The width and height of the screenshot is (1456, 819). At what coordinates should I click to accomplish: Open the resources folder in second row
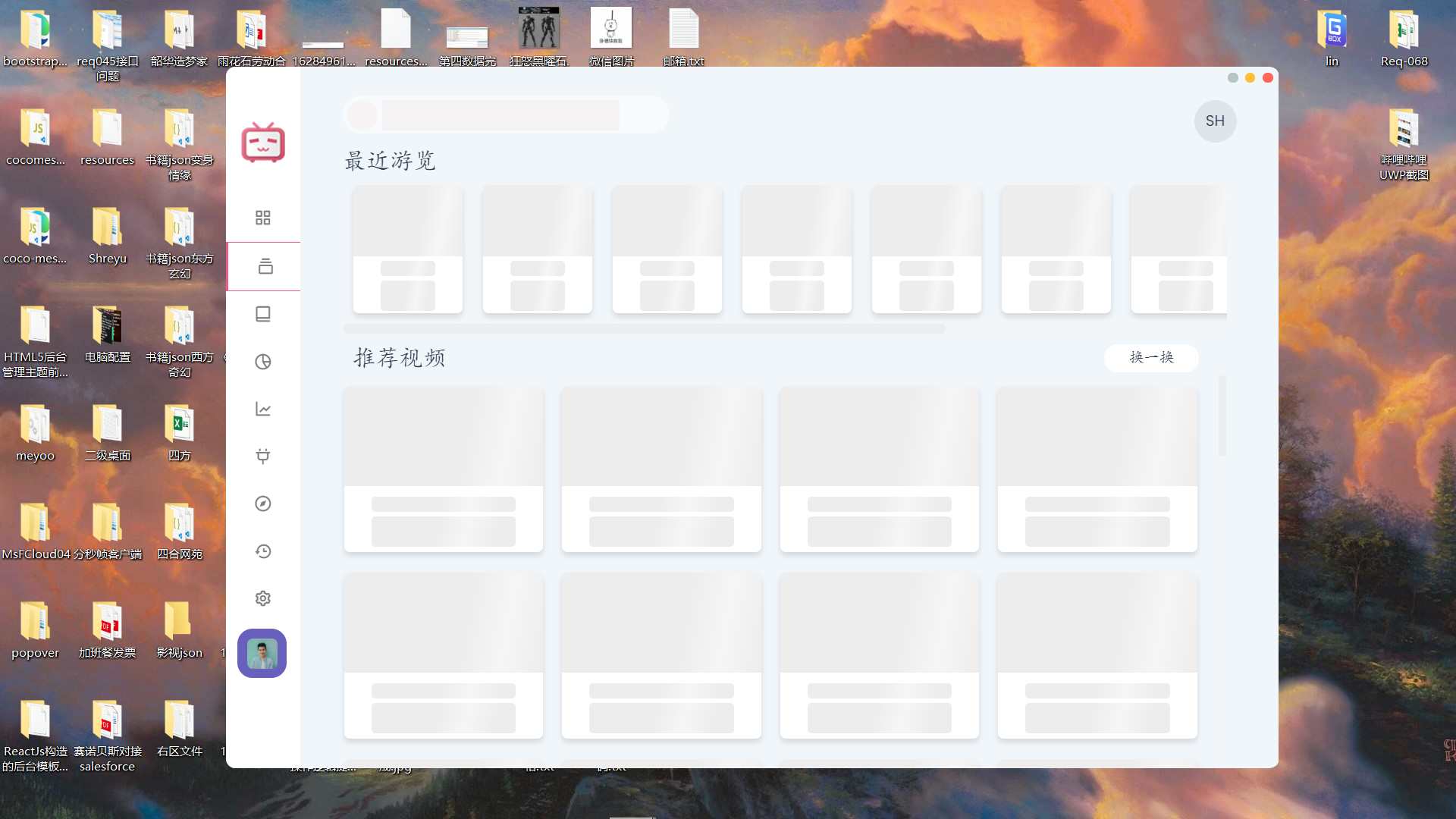point(107,136)
